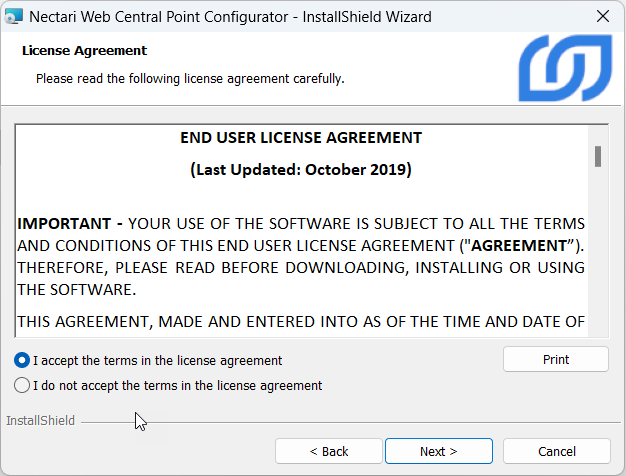Click the paragraph starting "THIS AGREEMENT, MADE"
The width and height of the screenshot is (626, 476).
point(300,320)
